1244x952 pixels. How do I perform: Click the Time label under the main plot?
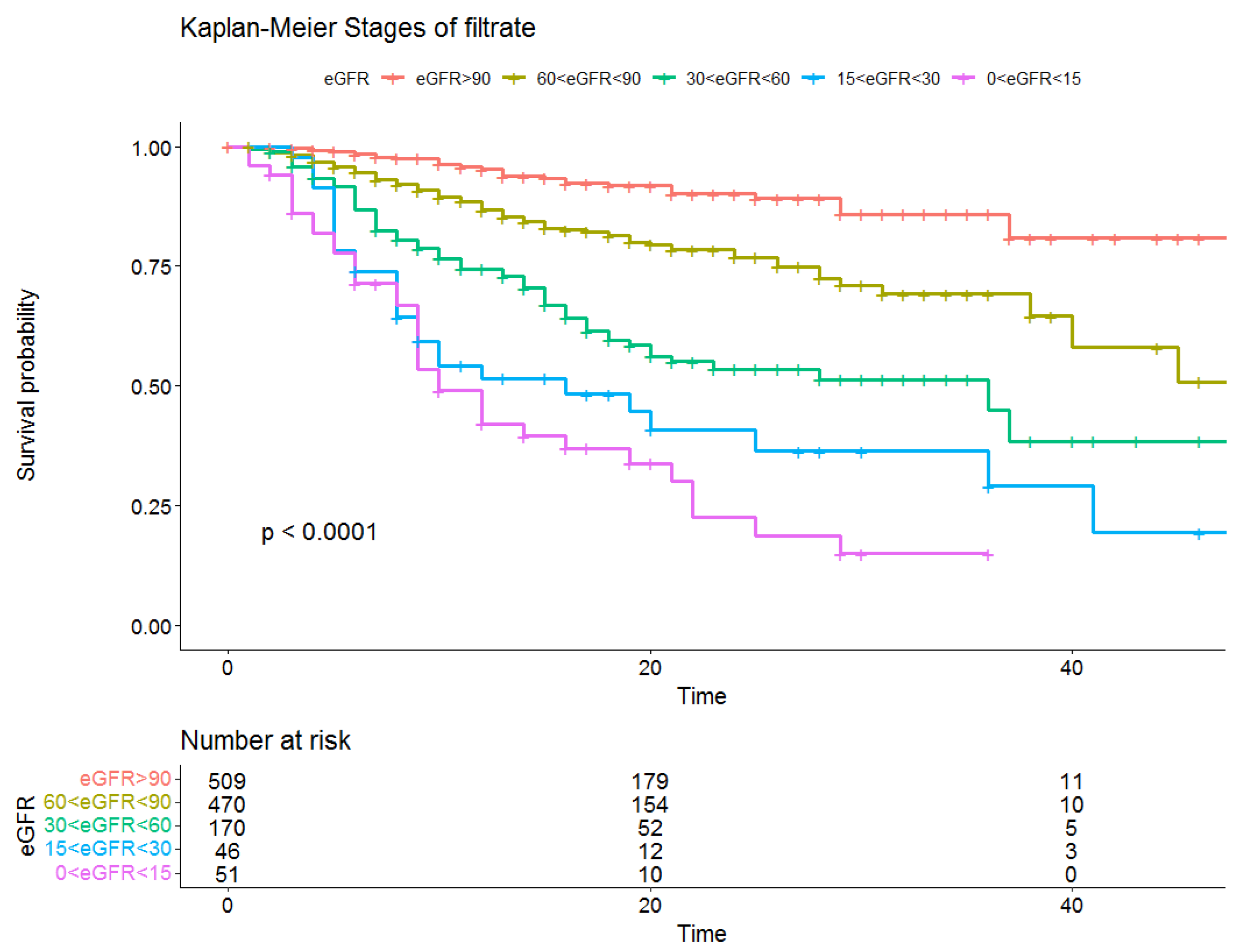[x=701, y=696]
